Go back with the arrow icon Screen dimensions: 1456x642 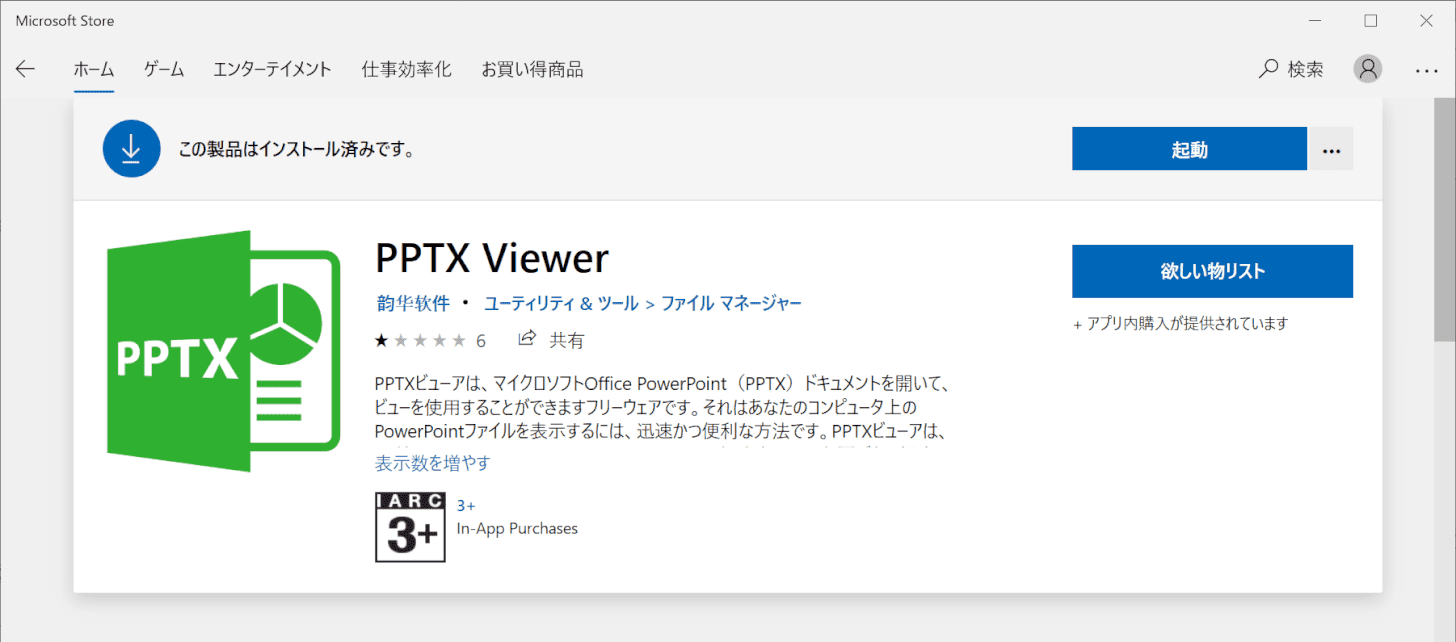point(25,69)
